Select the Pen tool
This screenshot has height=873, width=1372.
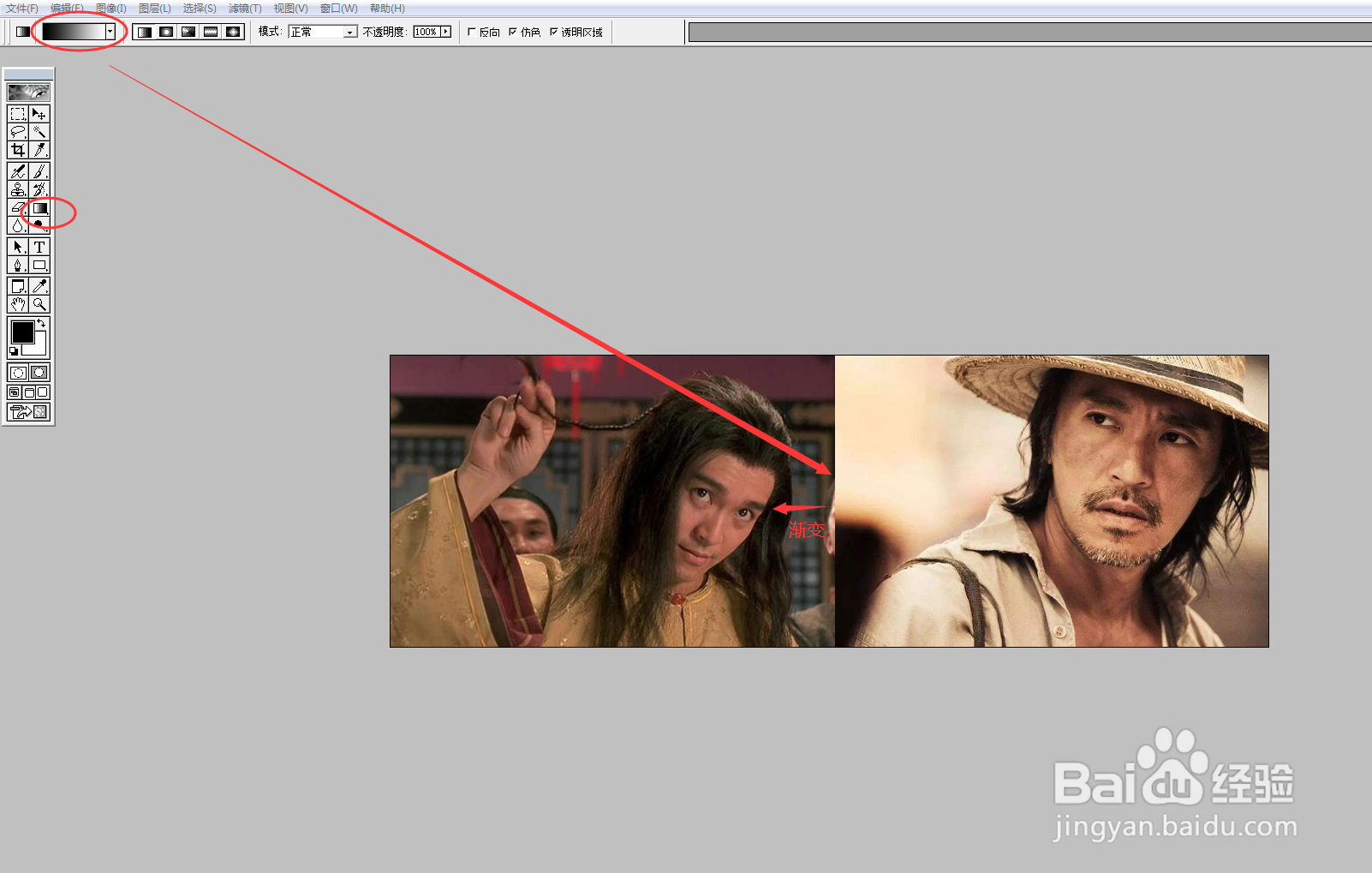pyautogui.click(x=18, y=265)
